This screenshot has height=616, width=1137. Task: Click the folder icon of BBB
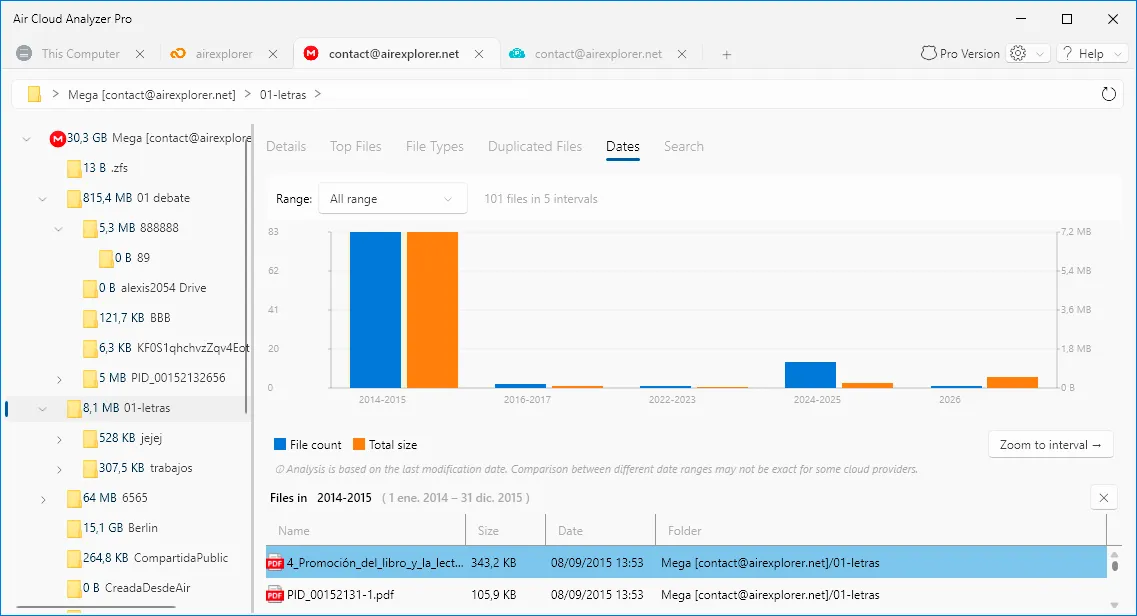pyautogui.click(x=90, y=318)
